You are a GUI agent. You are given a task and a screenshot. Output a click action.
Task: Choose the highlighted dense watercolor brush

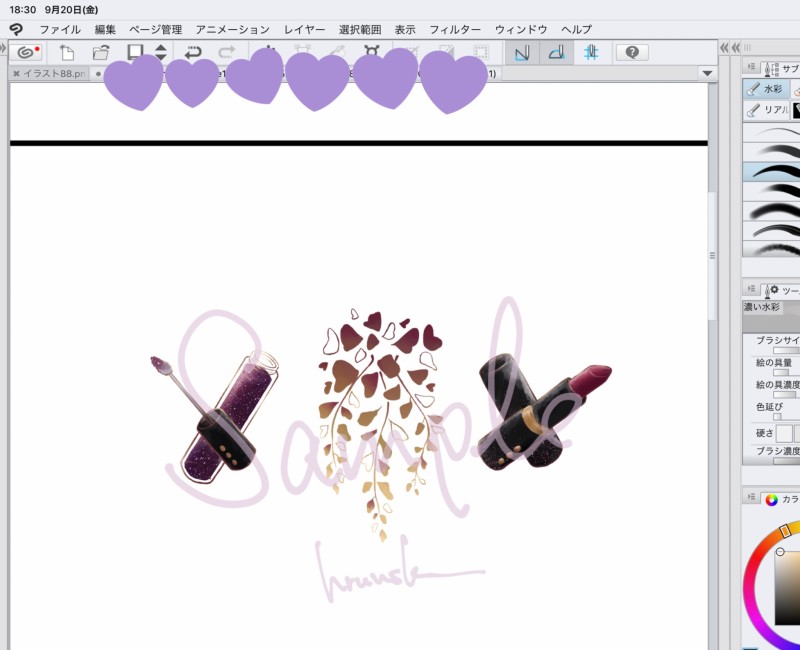771,172
